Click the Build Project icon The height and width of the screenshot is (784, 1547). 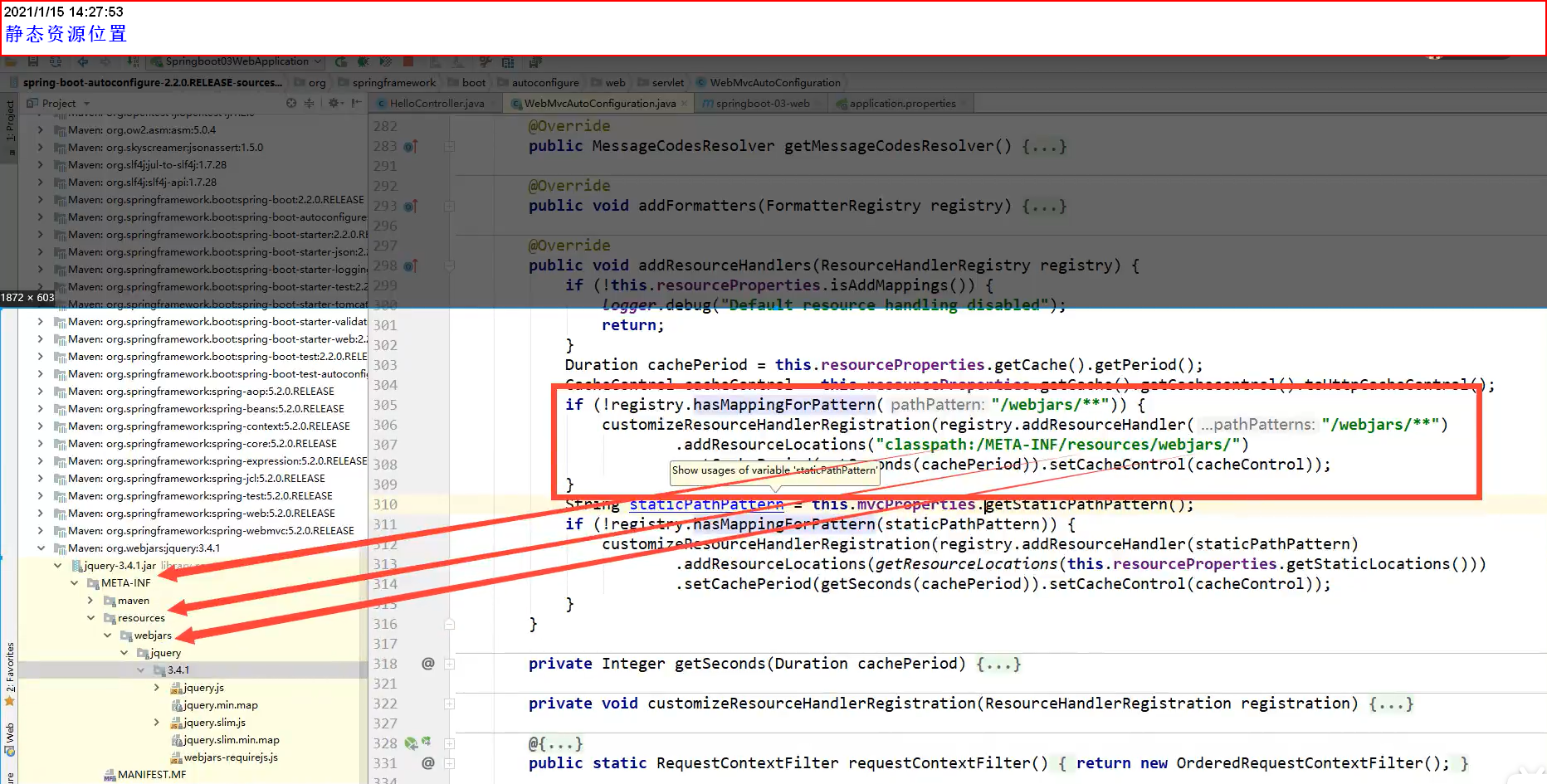point(133,61)
